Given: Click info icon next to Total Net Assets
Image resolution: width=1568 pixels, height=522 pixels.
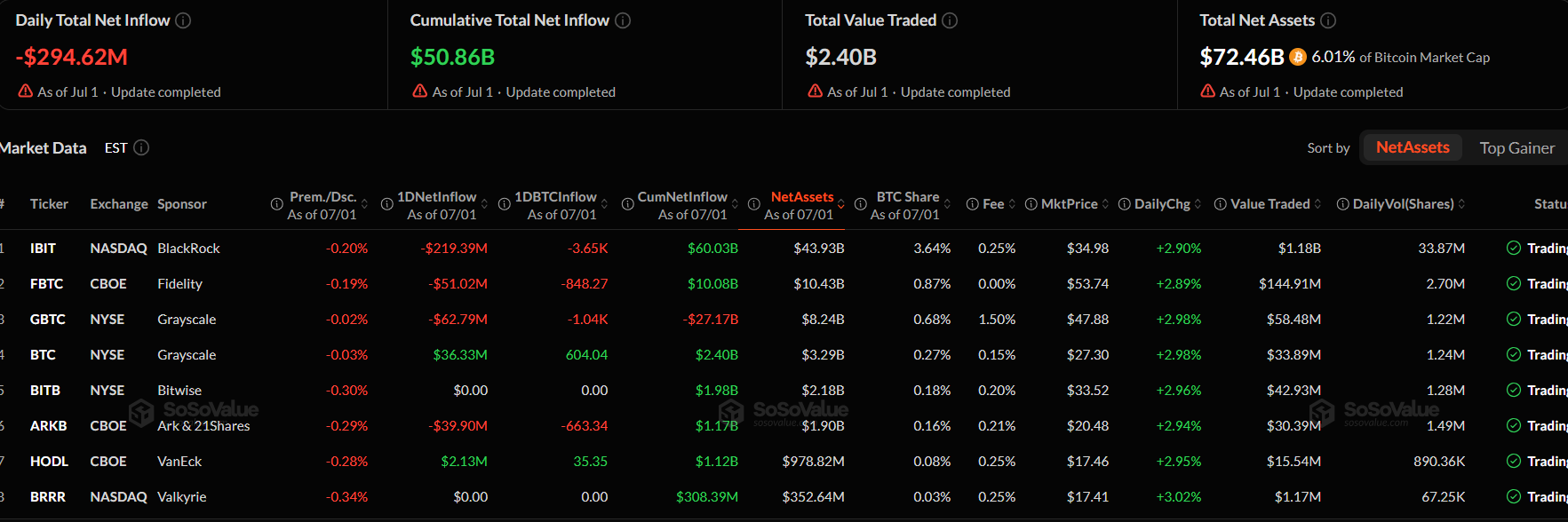Looking at the screenshot, I should coord(1328,20).
